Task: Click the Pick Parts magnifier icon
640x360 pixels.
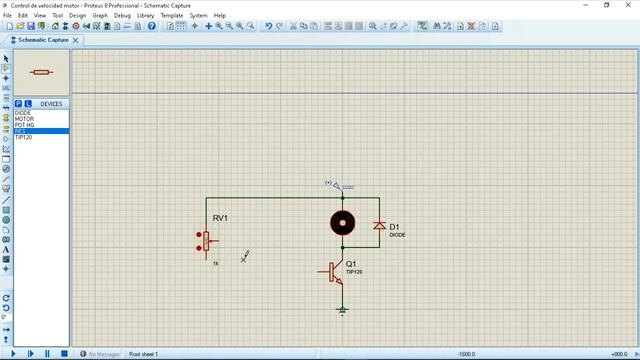Action: (x=373, y=26)
